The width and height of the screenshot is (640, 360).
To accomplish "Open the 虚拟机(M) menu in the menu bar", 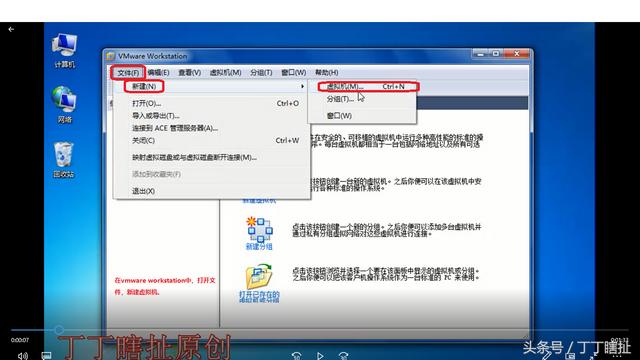I will [x=225, y=73].
